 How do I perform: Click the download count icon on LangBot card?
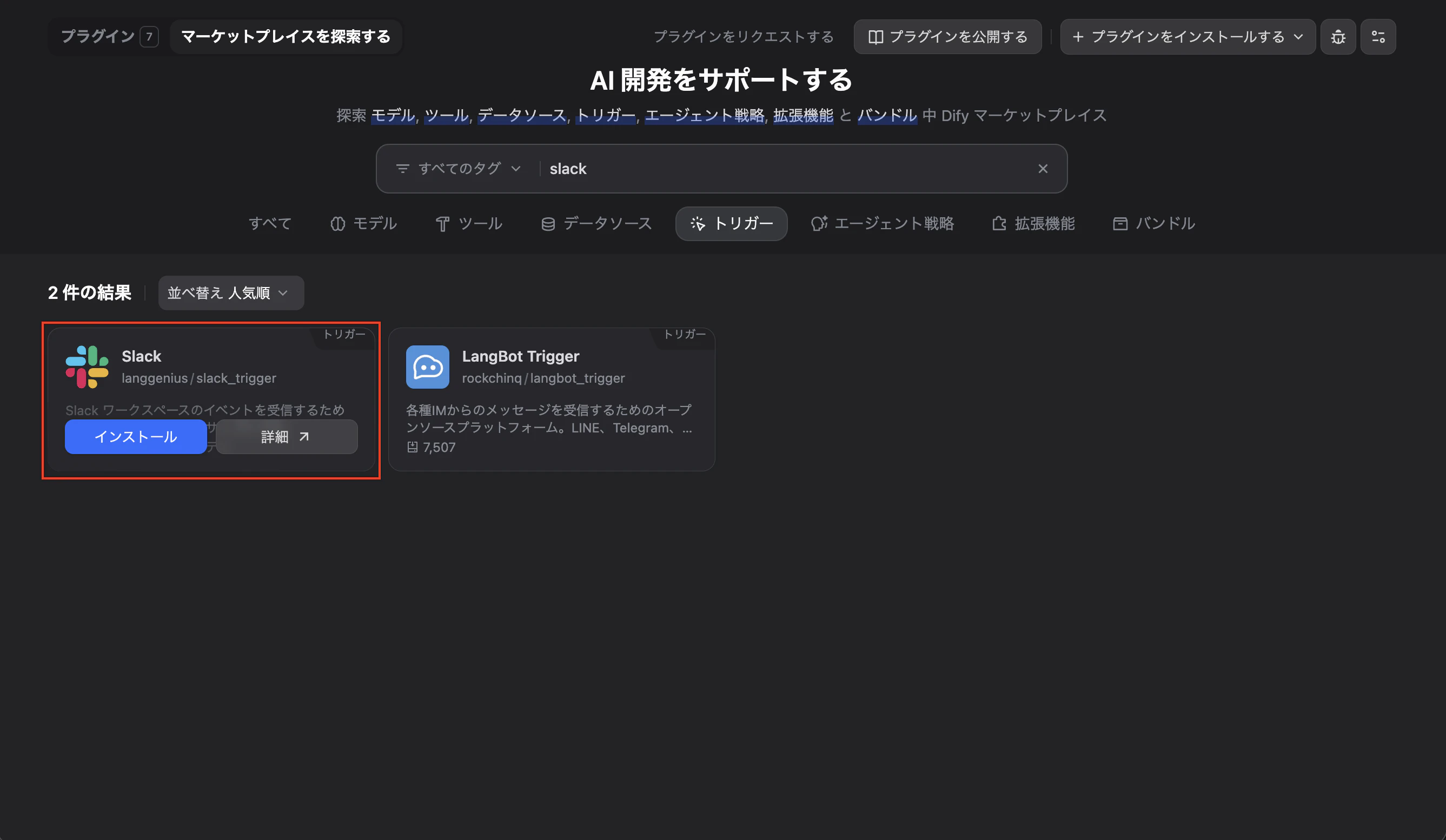[x=412, y=447]
